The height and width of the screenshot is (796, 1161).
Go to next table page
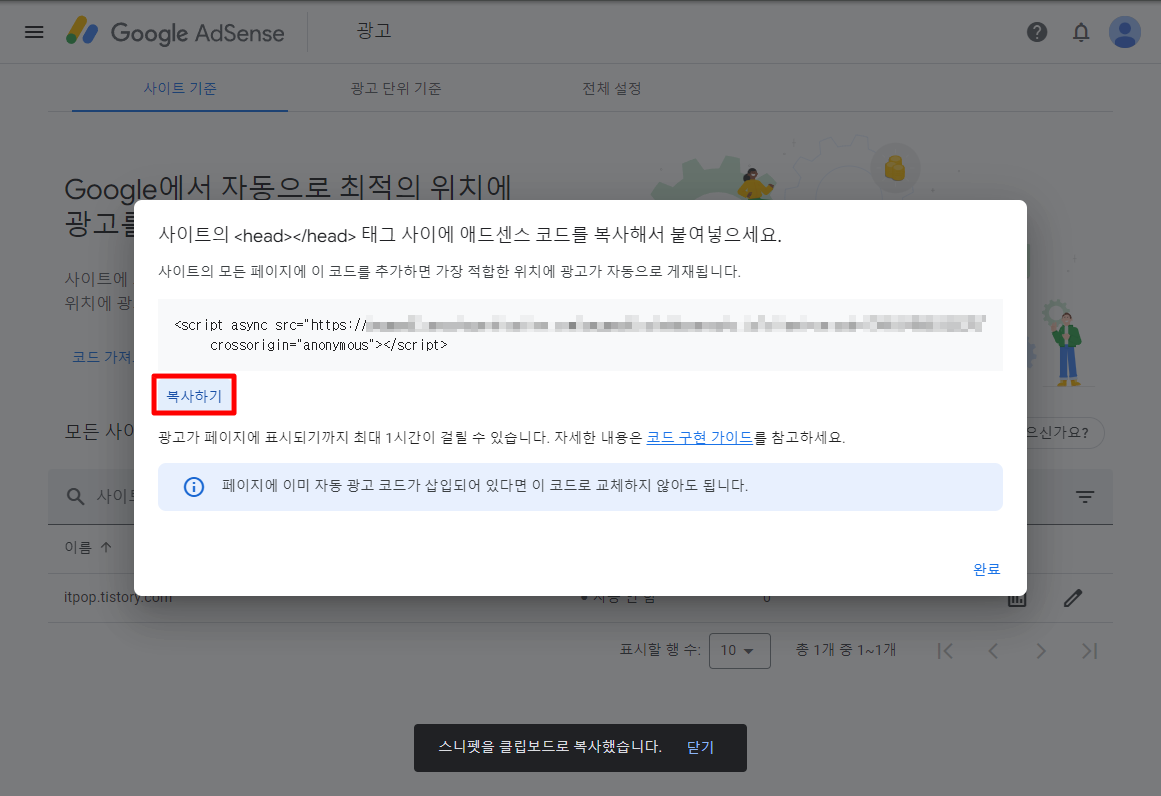click(x=1041, y=651)
